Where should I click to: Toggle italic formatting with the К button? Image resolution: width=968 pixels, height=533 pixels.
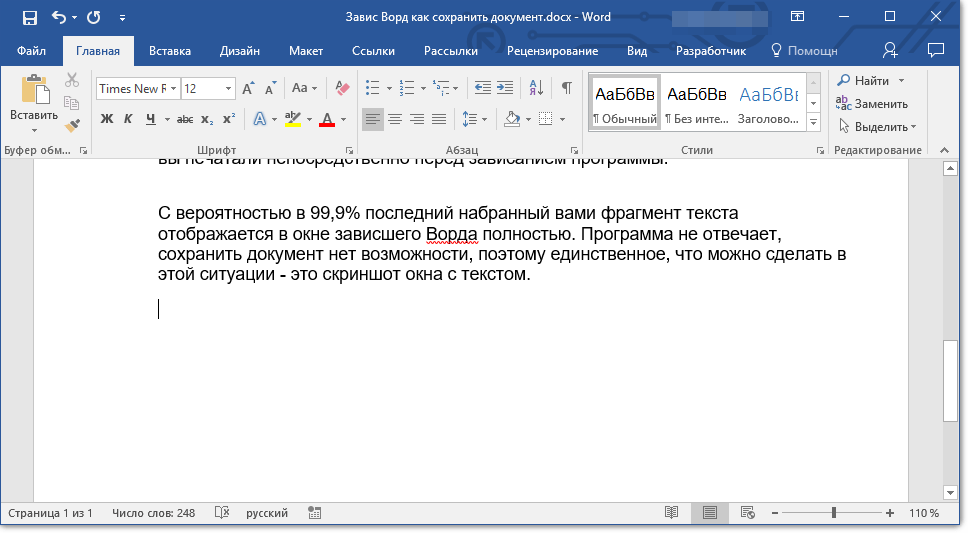[x=128, y=119]
